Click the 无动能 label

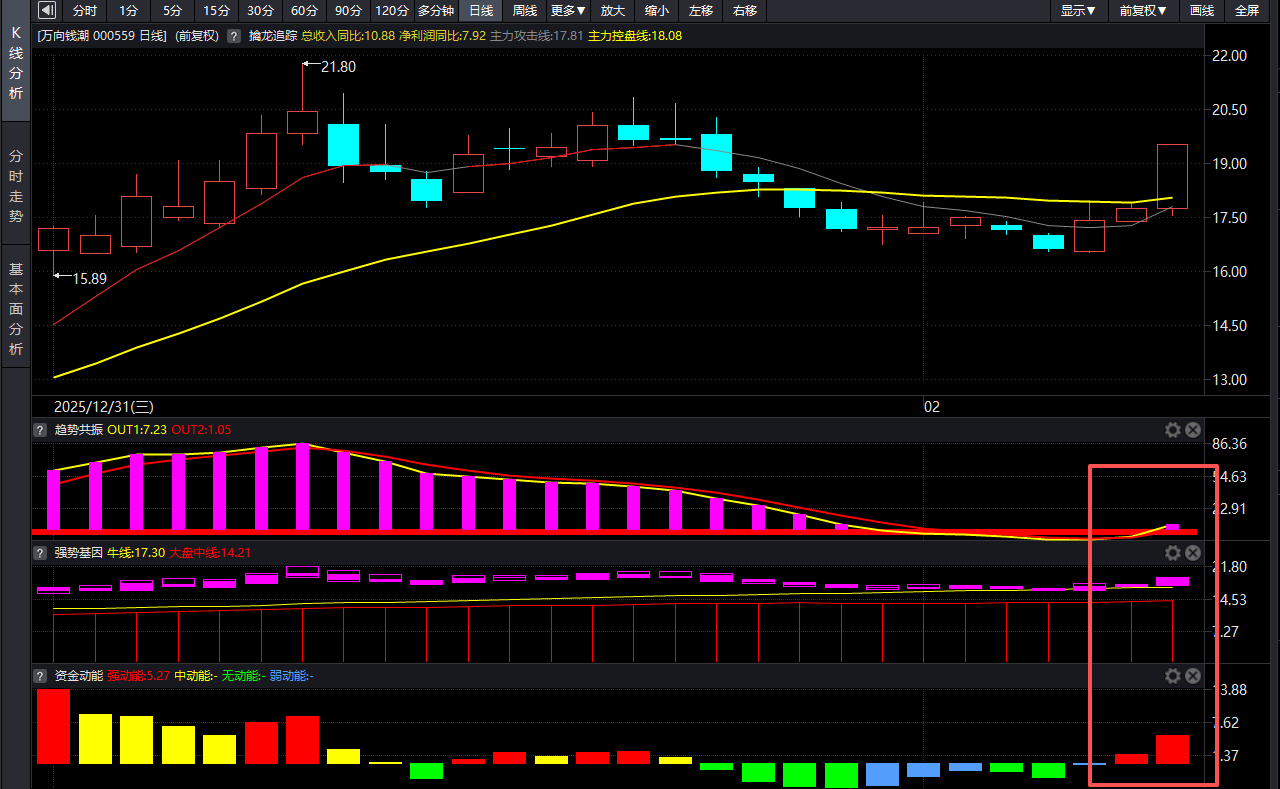pyautogui.click(x=243, y=676)
